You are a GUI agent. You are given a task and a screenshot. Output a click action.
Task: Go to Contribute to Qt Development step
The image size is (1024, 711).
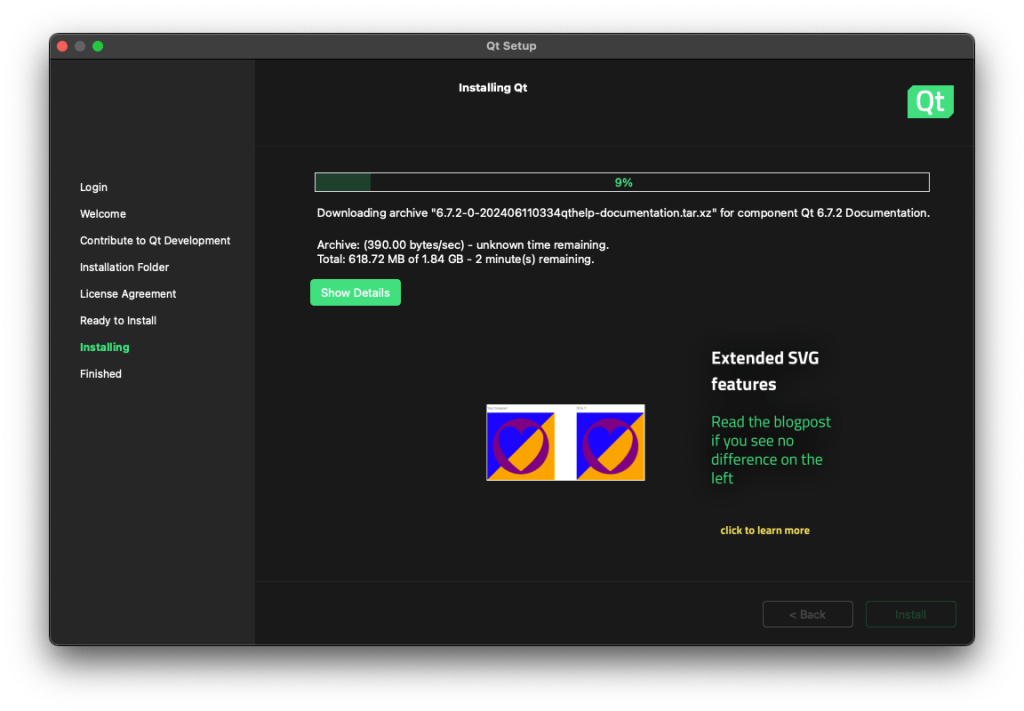coord(155,241)
